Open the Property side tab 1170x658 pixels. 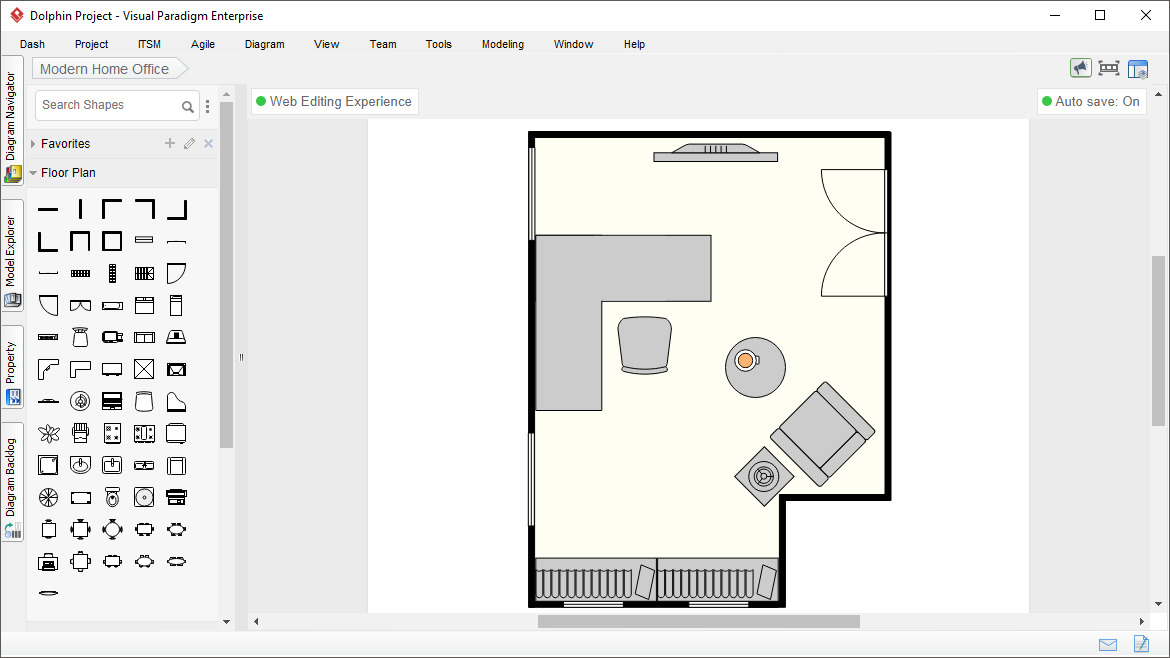[x=12, y=366]
